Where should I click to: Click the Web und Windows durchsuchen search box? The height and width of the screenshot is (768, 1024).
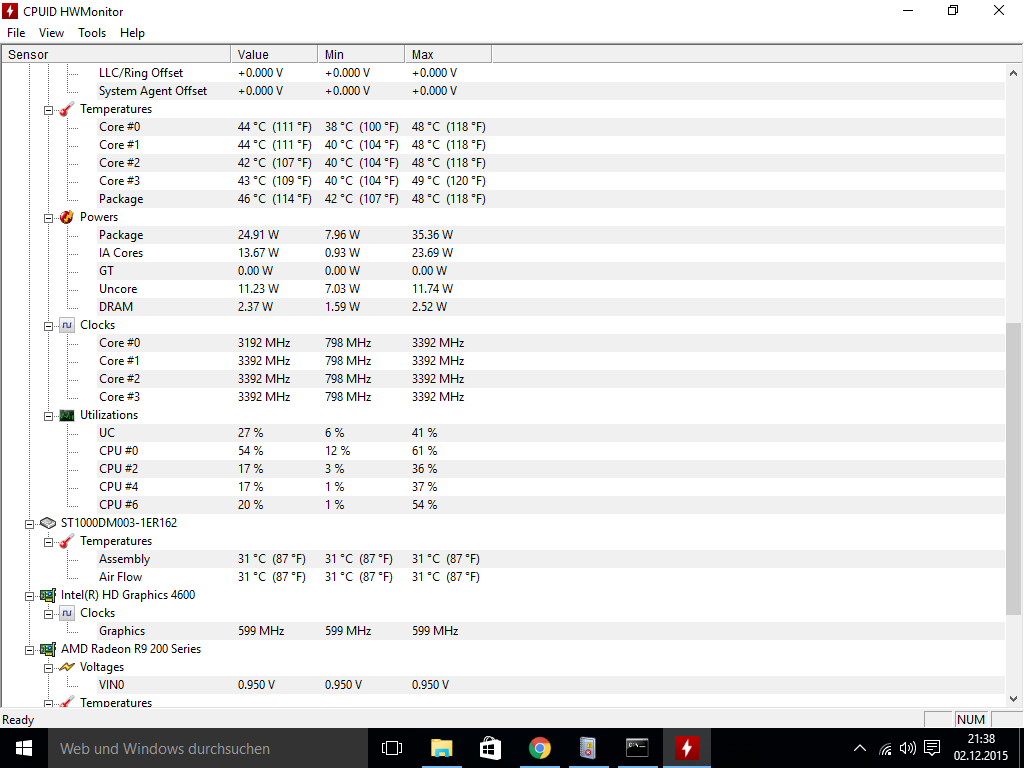[208, 748]
